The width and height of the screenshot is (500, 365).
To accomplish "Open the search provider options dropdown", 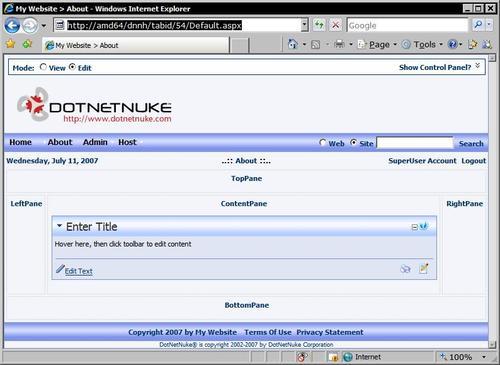I will [489, 25].
